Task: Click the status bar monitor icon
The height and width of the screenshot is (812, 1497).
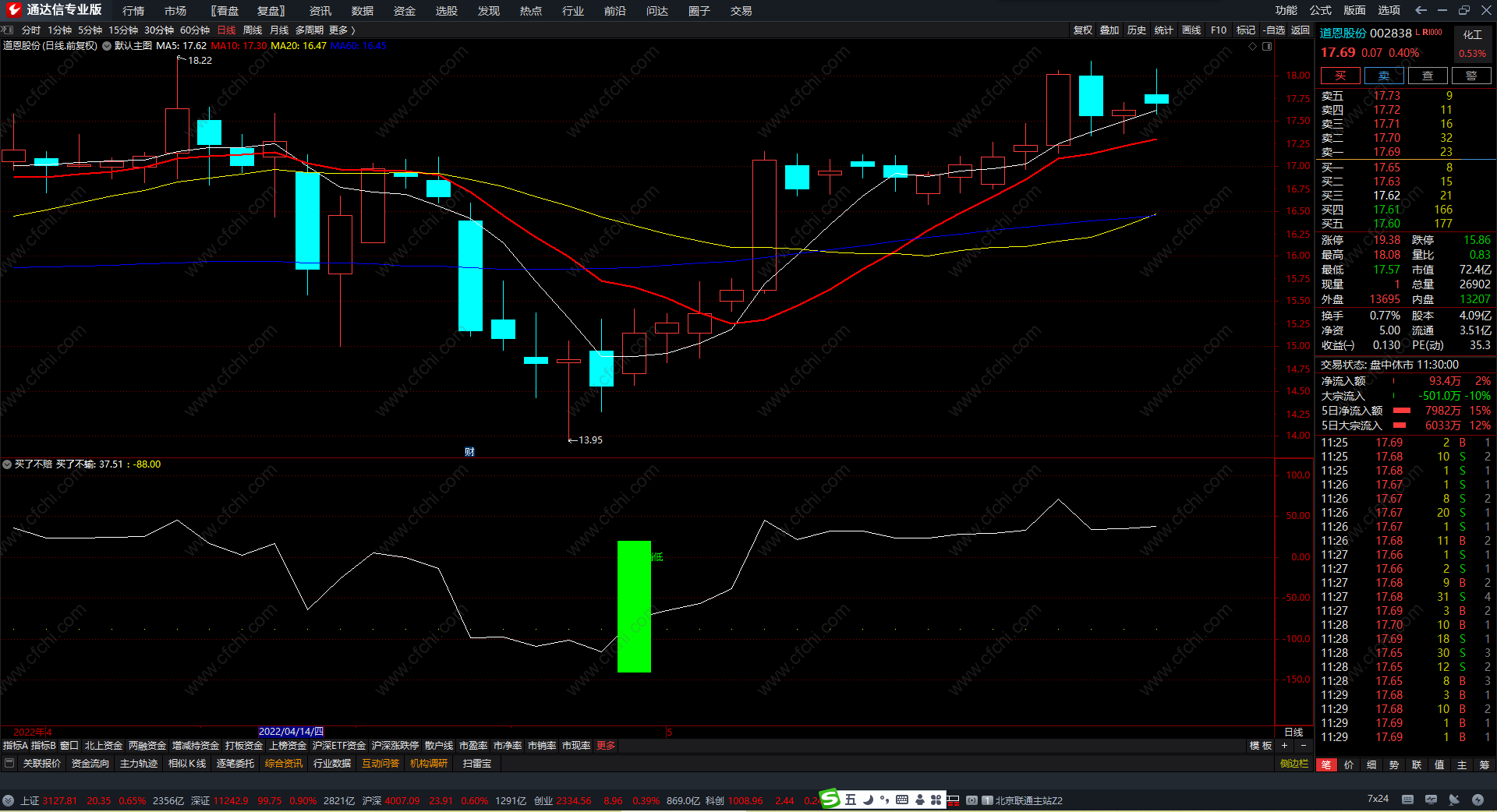Action: [x=1431, y=800]
